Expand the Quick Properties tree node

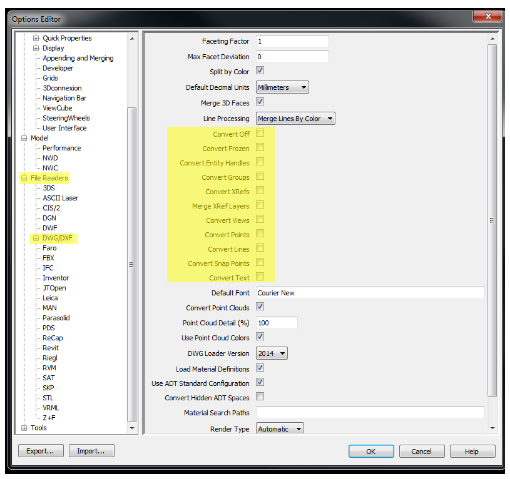point(35,38)
